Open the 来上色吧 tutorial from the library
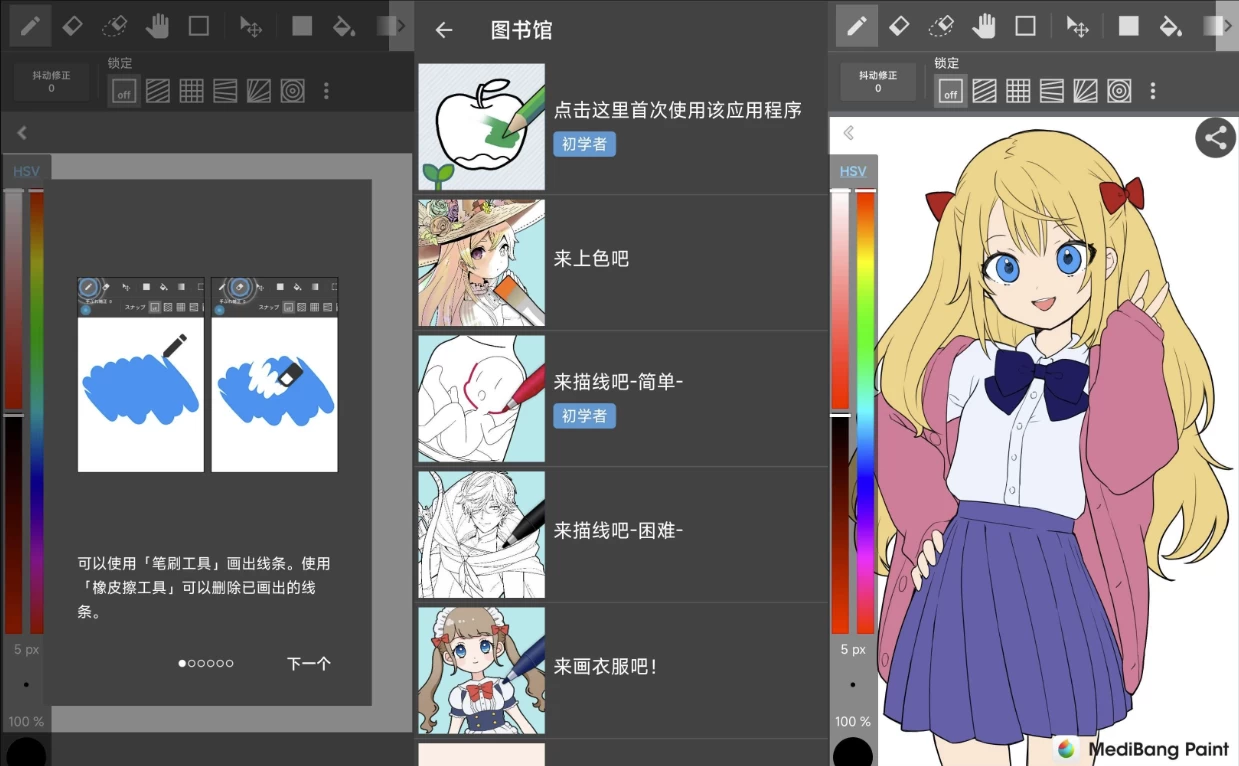Image resolution: width=1239 pixels, height=766 pixels. [x=622, y=262]
